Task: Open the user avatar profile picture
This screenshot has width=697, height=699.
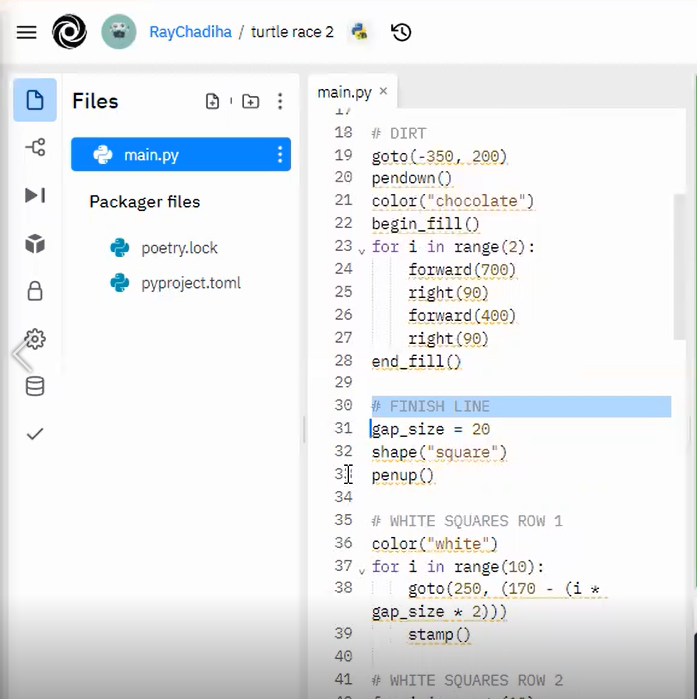Action: pyautogui.click(x=119, y=32)
